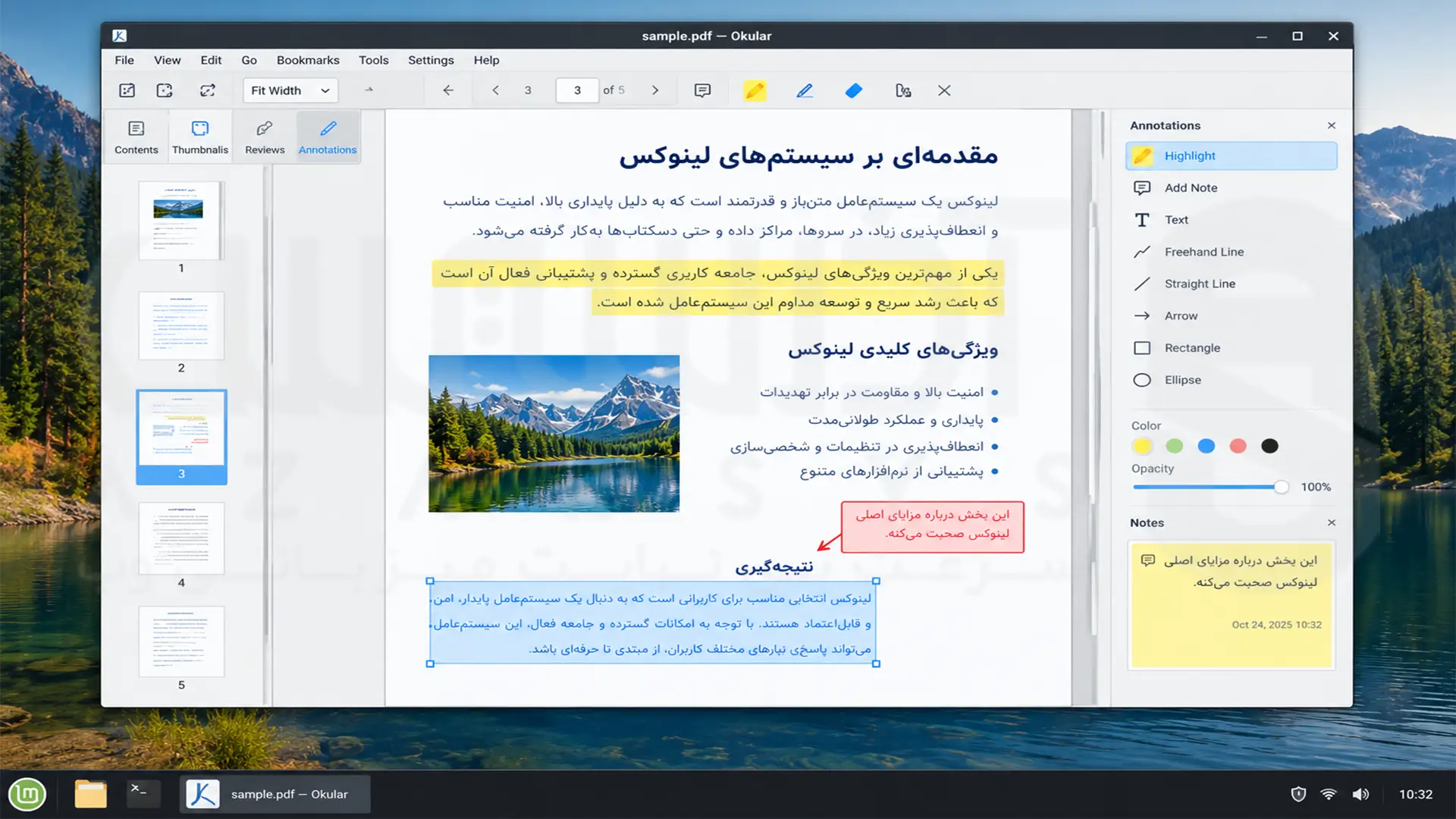Select the Ellipse annotation tool

point(1232,380)
